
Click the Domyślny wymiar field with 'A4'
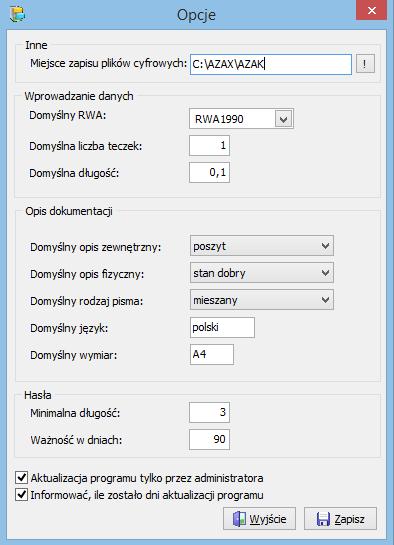(x=212, y=354)
